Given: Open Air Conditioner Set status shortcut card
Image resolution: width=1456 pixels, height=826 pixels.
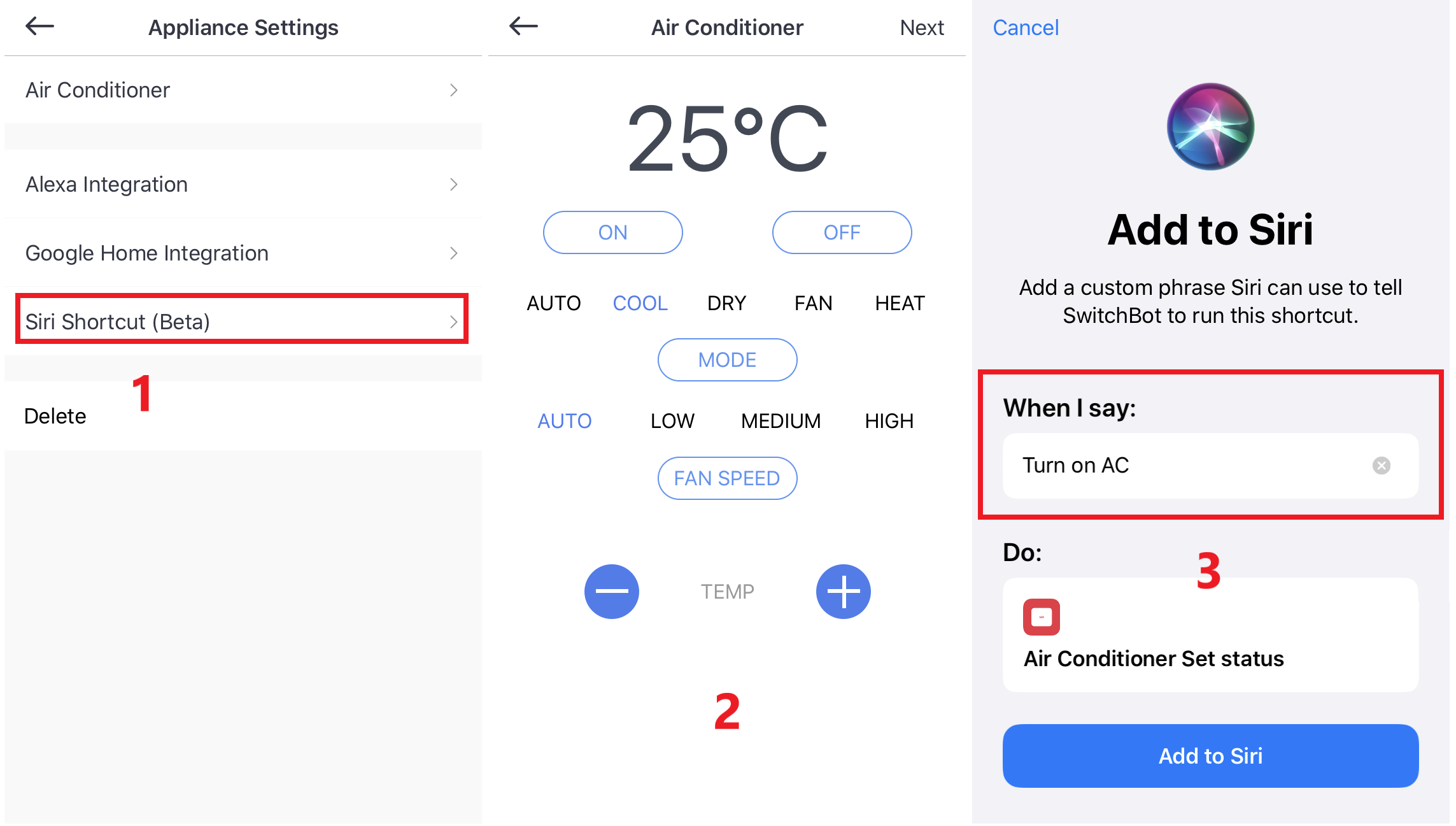Looking at the screenshot, I should (x=1210, y=635).
